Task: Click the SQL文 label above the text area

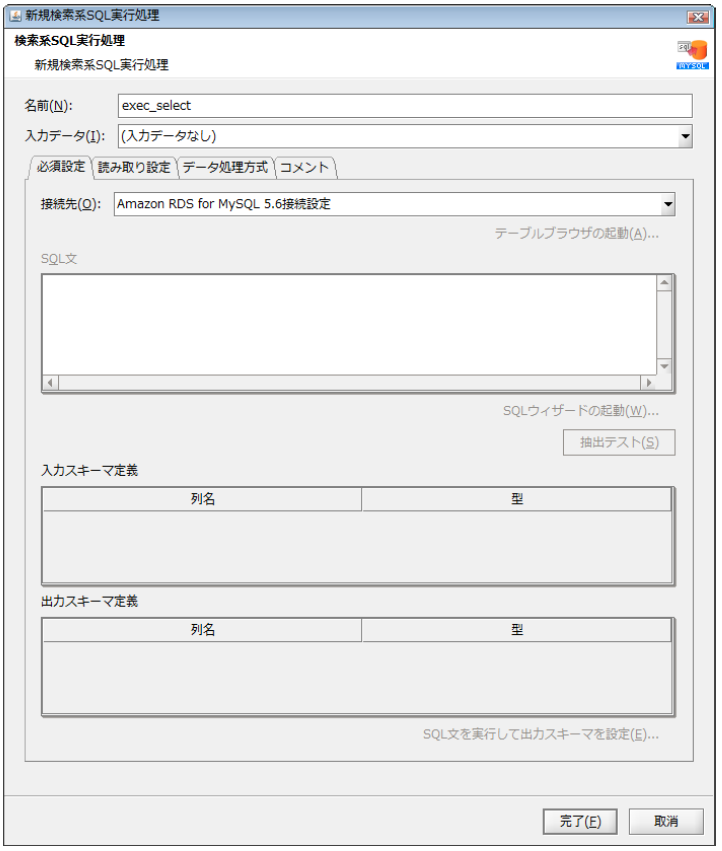Action: click(59, 259)
